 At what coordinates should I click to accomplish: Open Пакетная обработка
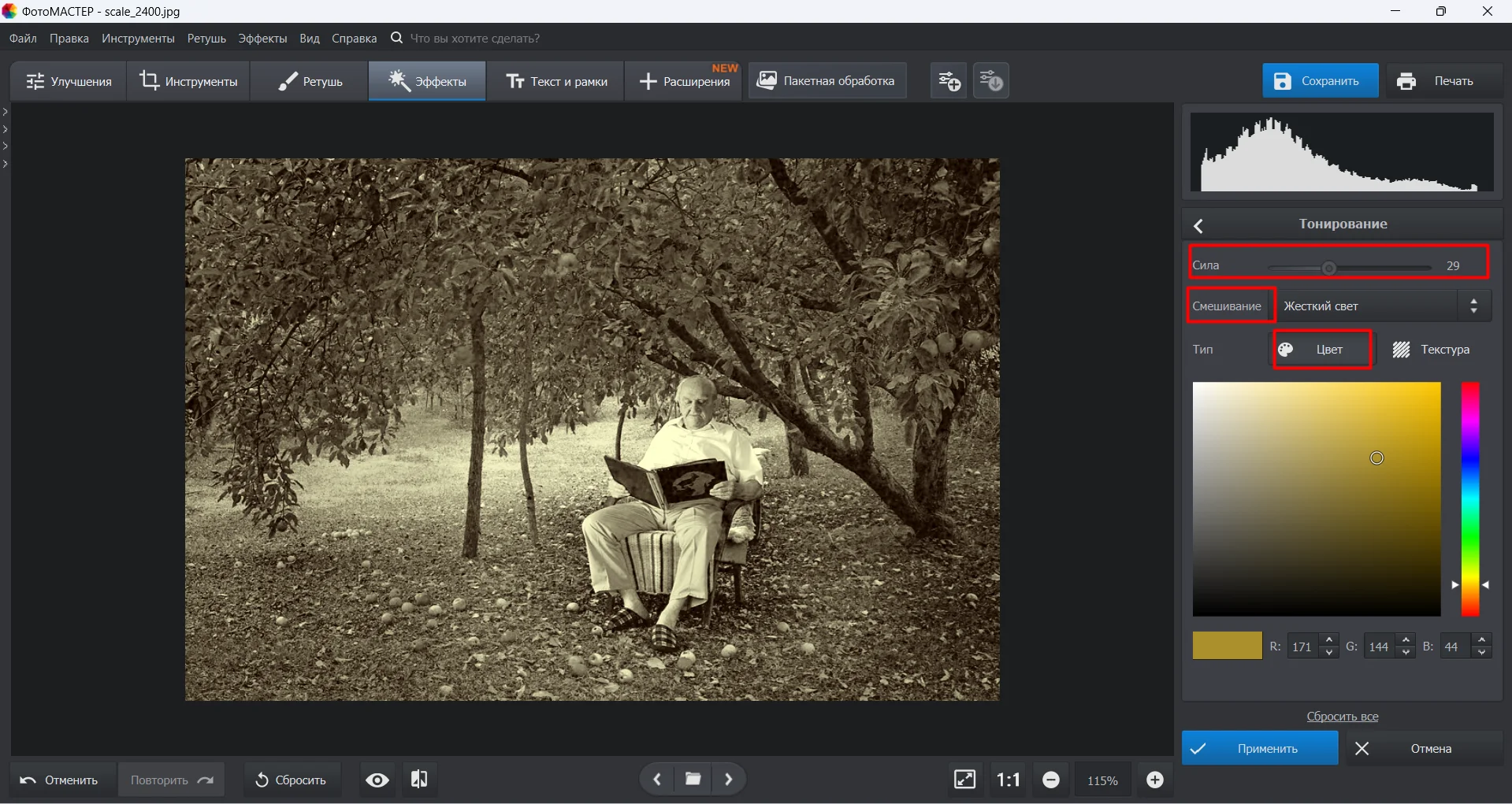tap(827, 80)
